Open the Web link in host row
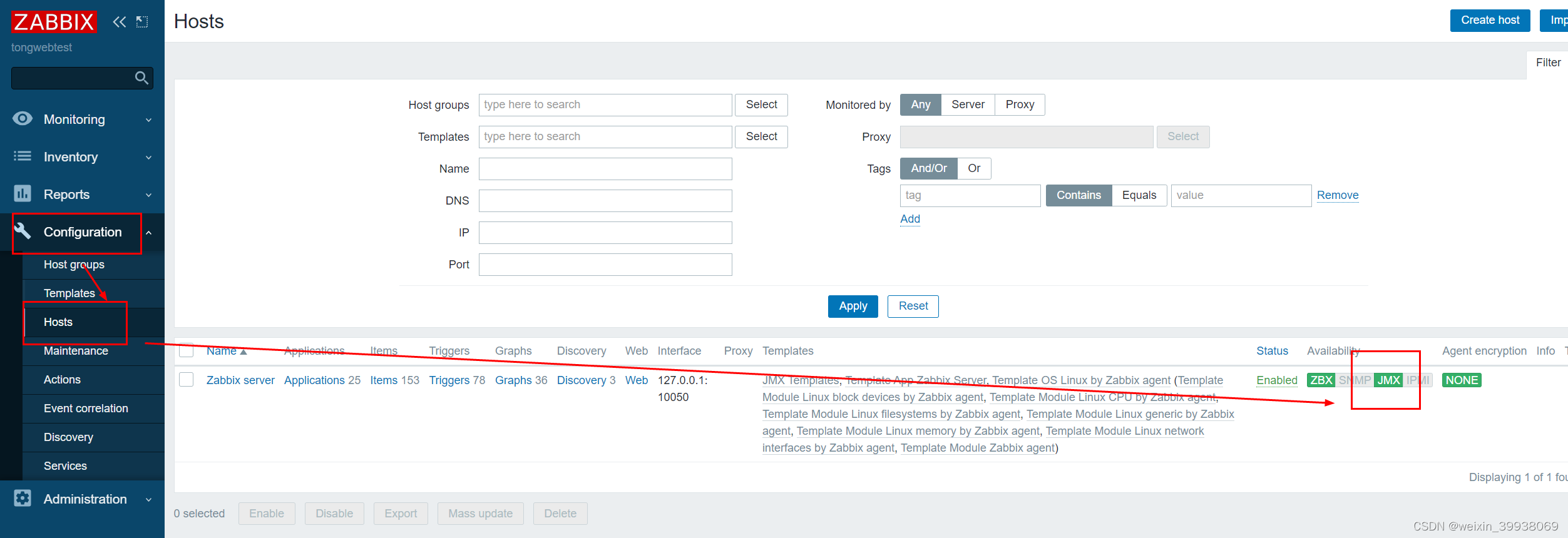 tap(637, 380)
